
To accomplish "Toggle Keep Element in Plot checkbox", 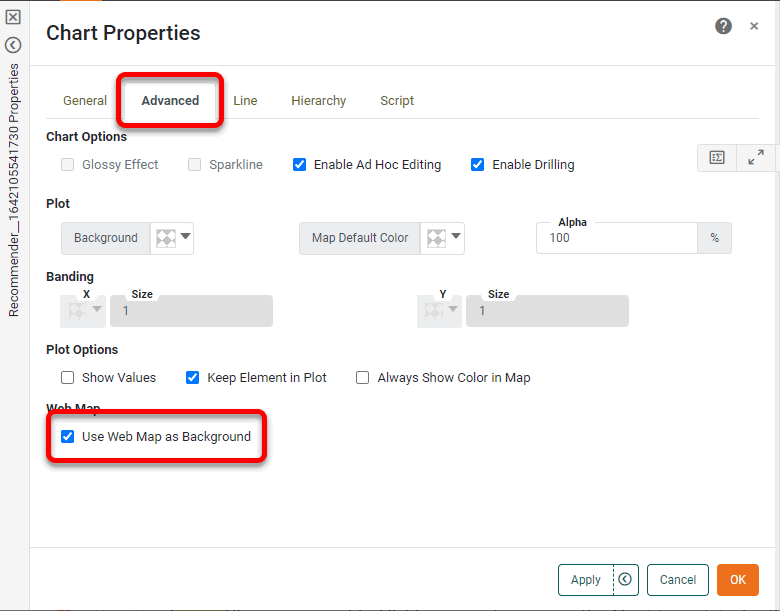I will click(x=193, y=378).
